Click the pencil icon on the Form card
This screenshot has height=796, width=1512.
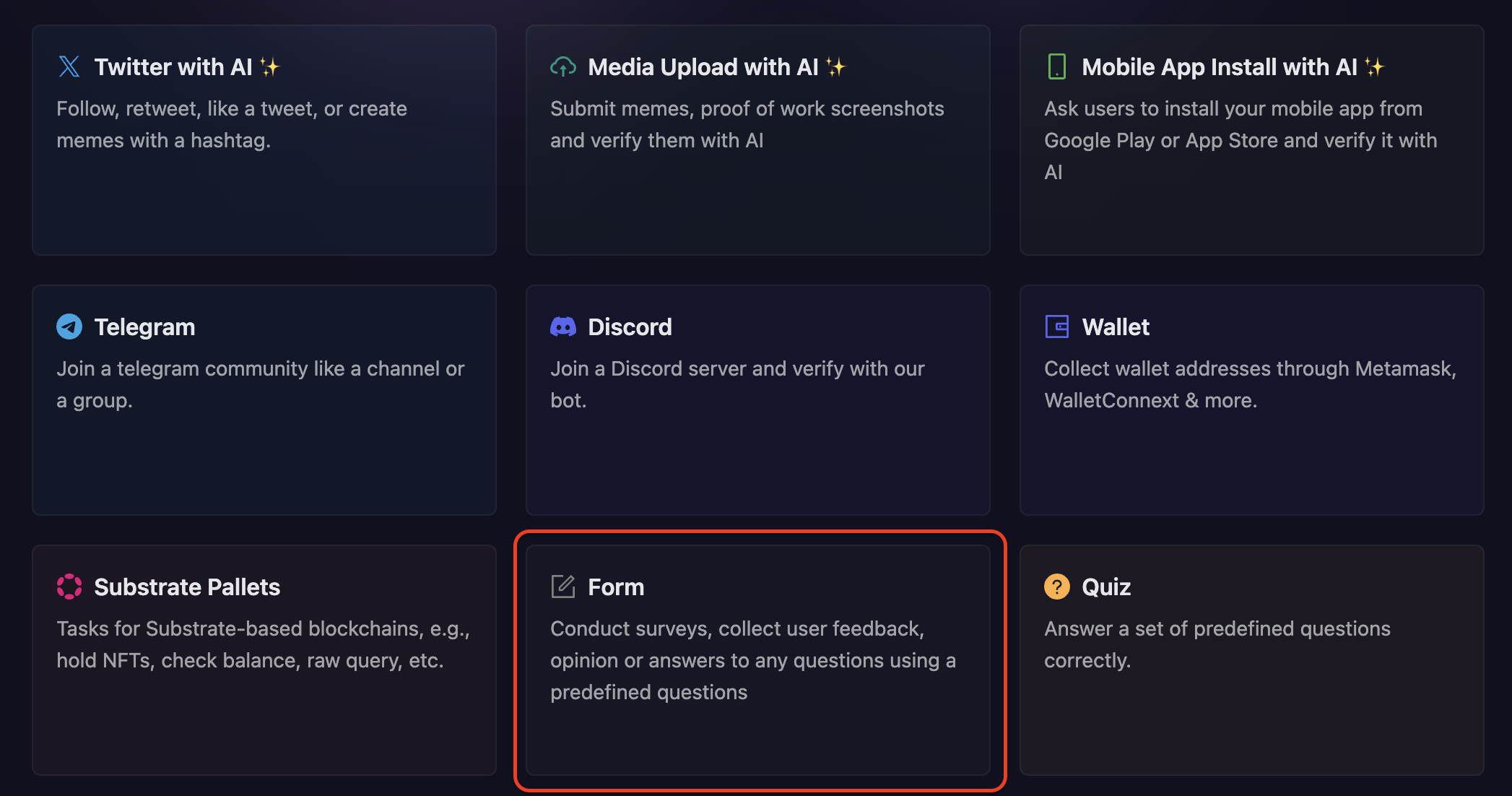pyautogui.click(x=562, y=587)
